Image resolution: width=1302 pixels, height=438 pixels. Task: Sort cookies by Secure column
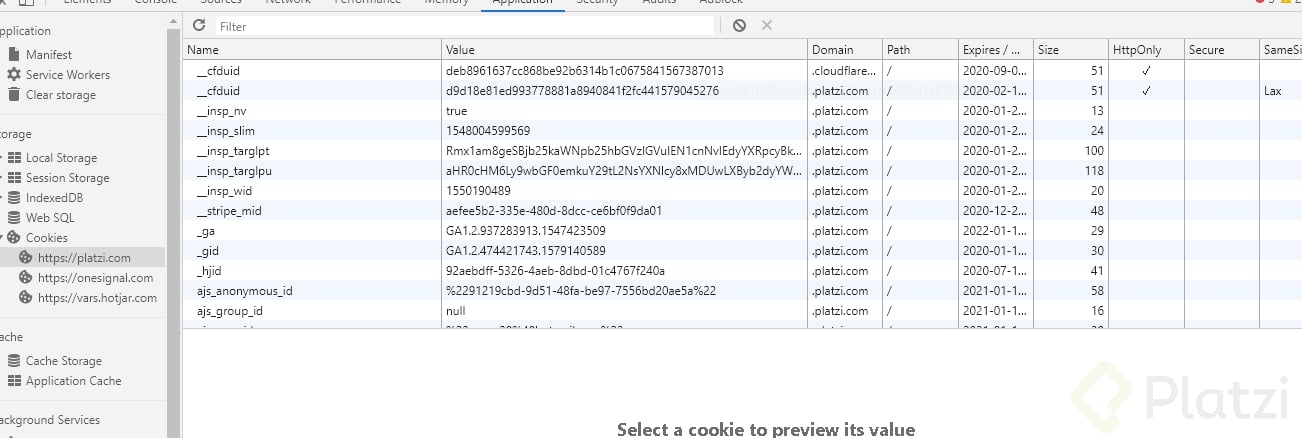1221,50
